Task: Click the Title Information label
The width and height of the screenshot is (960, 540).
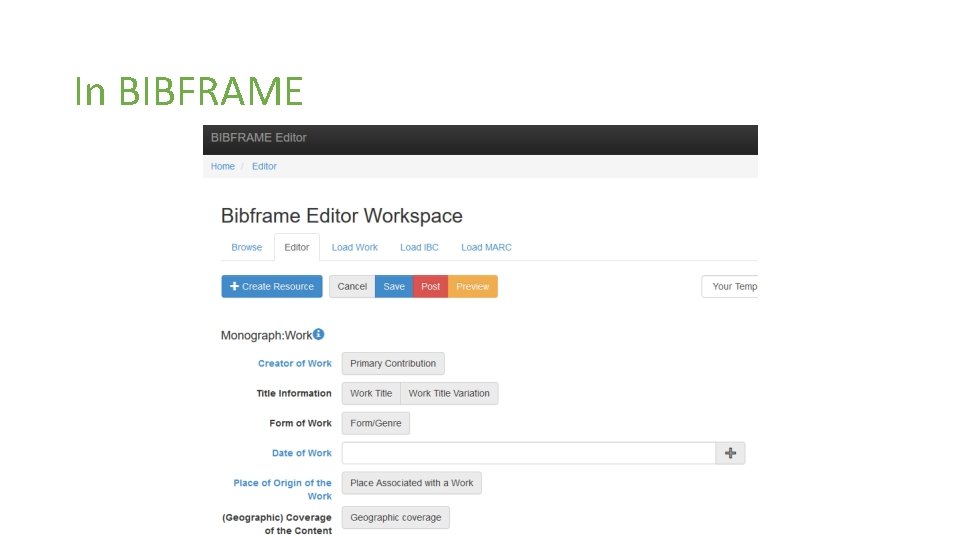Action: [x=294, y=394]
